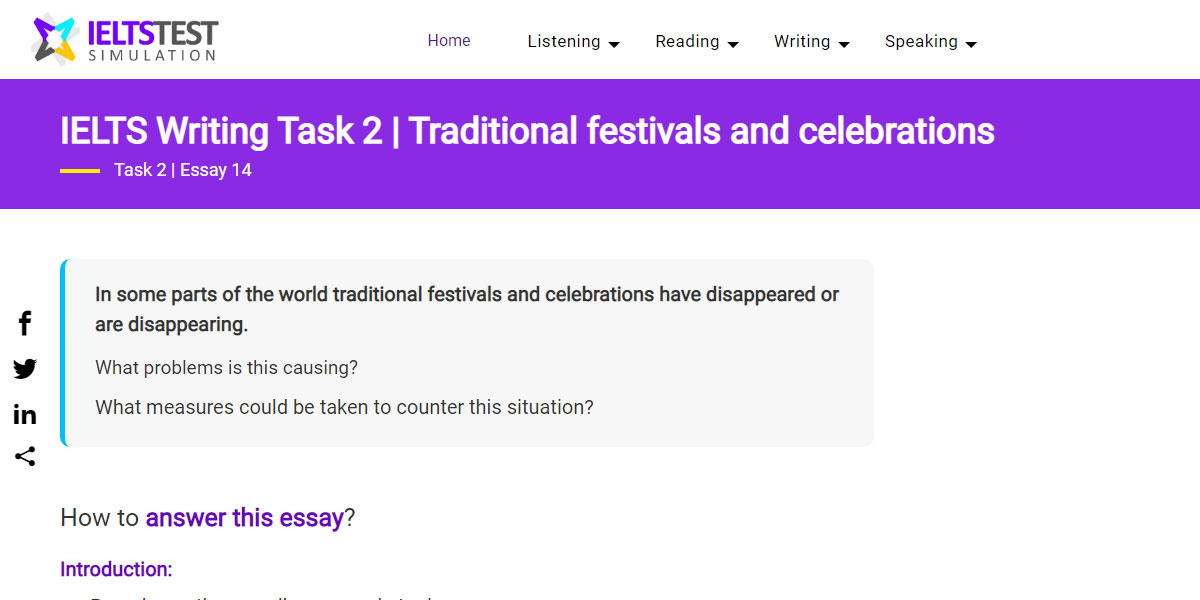Share the page on Facebook
This screenshot has height=600, width=1200.
click(24, 323)
